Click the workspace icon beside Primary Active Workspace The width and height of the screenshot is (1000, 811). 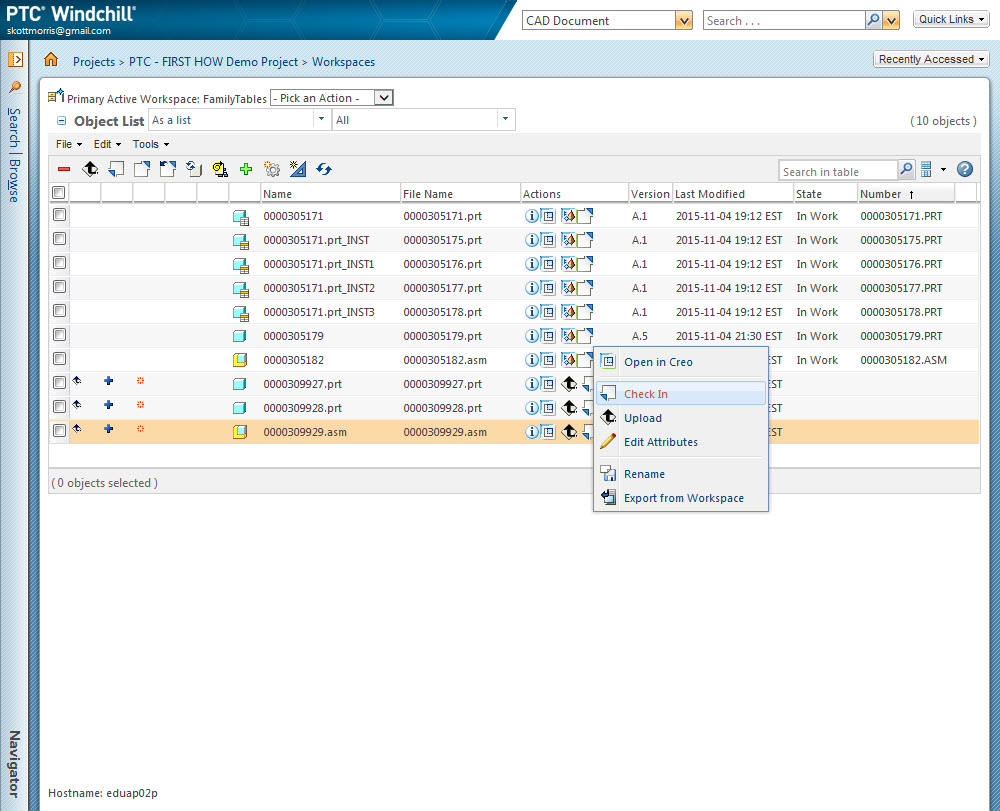[56, 96]
